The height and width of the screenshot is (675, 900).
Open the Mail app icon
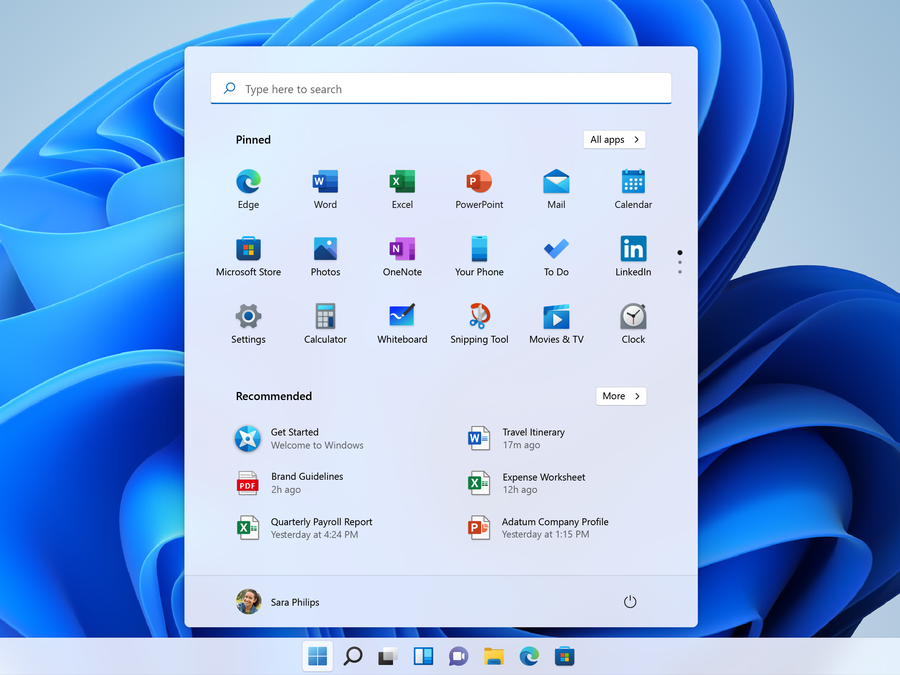556,189
